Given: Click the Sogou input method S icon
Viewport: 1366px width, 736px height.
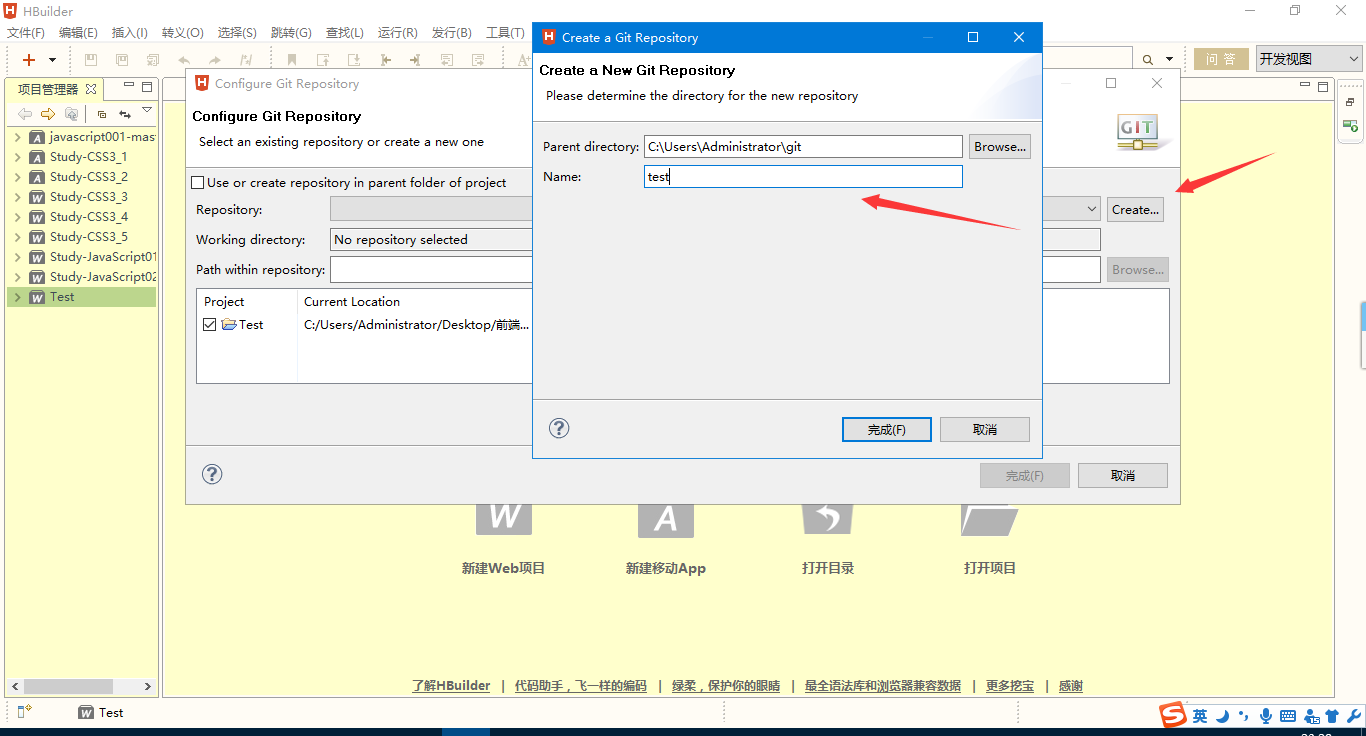Looking at the screenshot, I should 1172,715.
